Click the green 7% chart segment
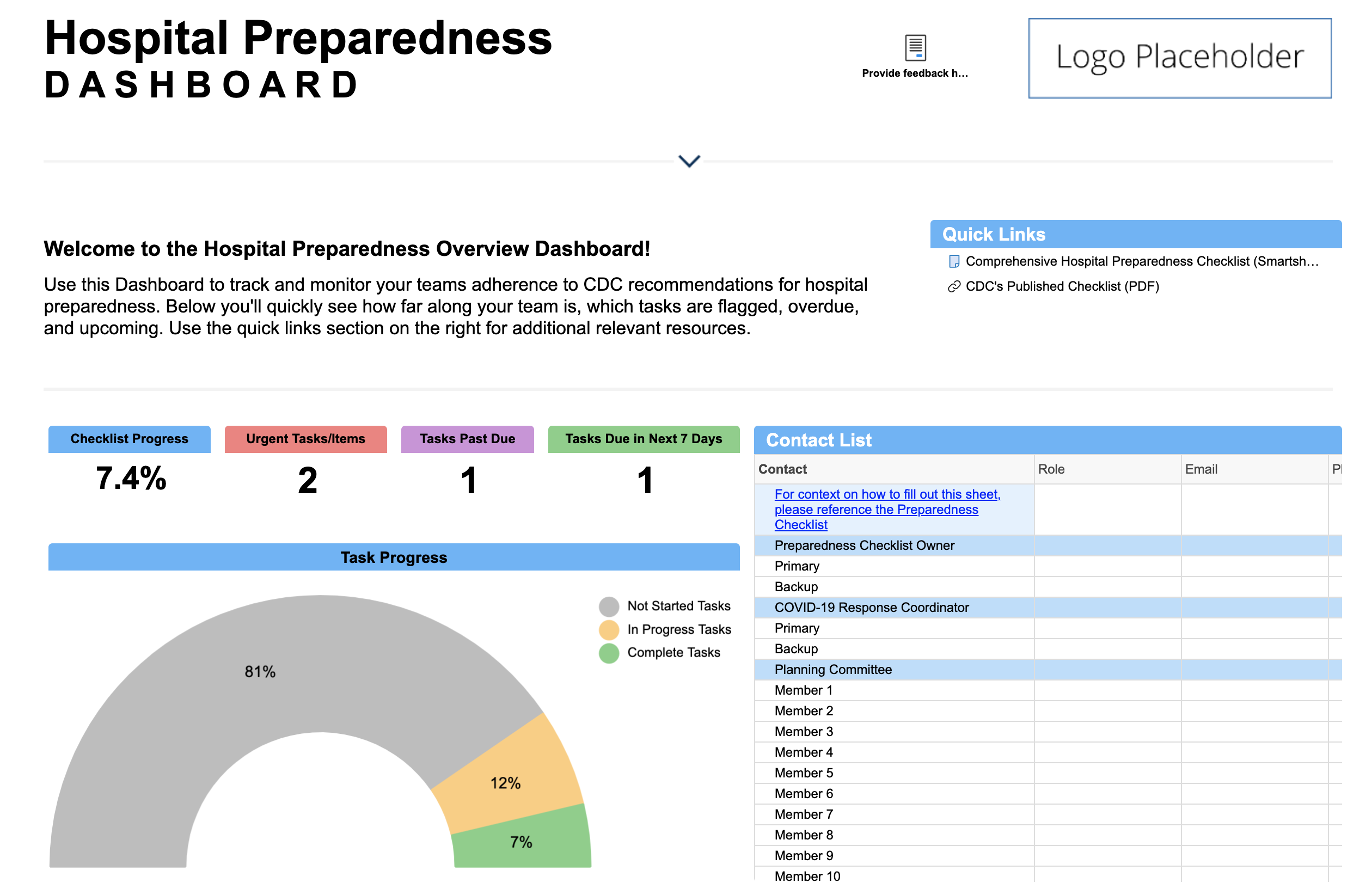Viewport: 1372px width, 895px height. tap(520, 842)
